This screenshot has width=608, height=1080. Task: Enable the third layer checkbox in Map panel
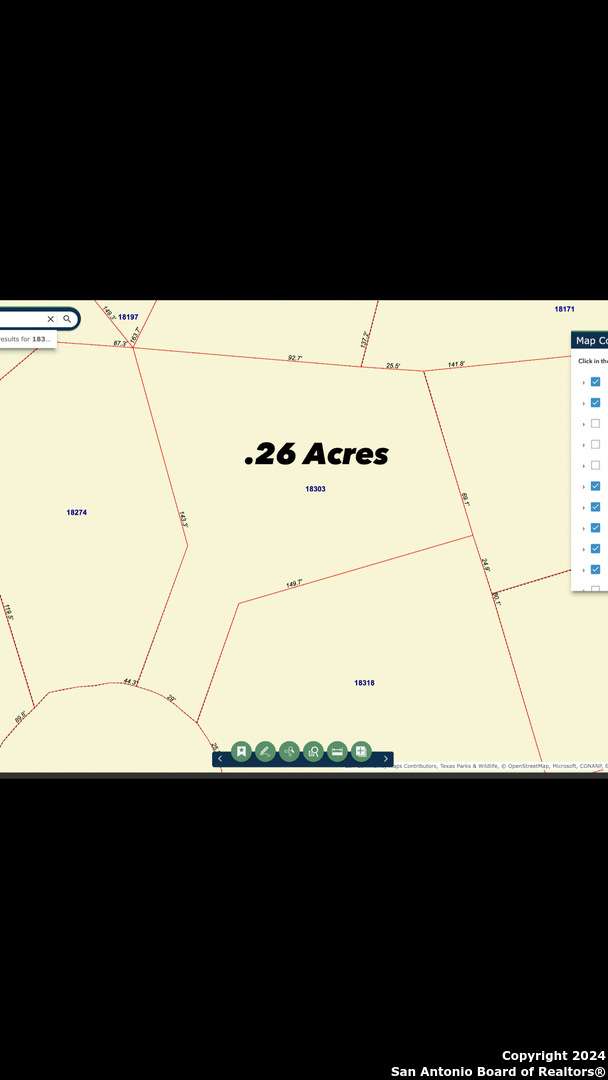tap(596, 424)
